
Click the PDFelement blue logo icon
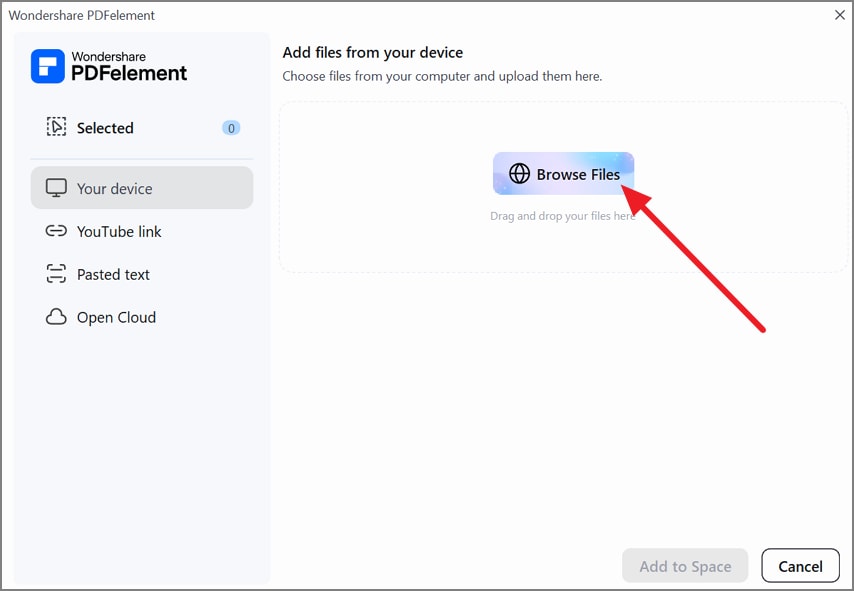[x=47, y=66]
